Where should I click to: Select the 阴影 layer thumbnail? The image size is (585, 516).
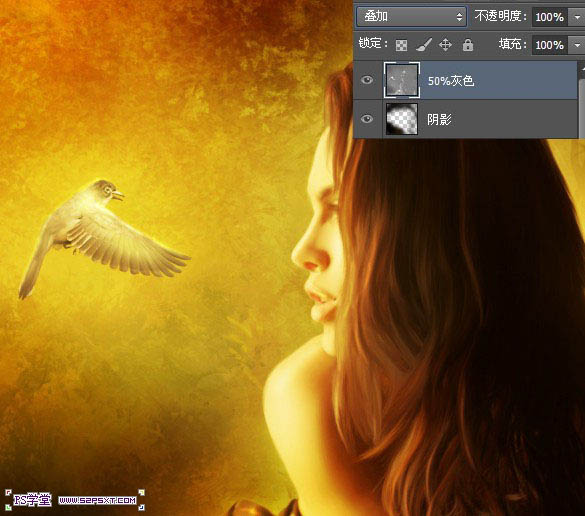tap(402, 119)
